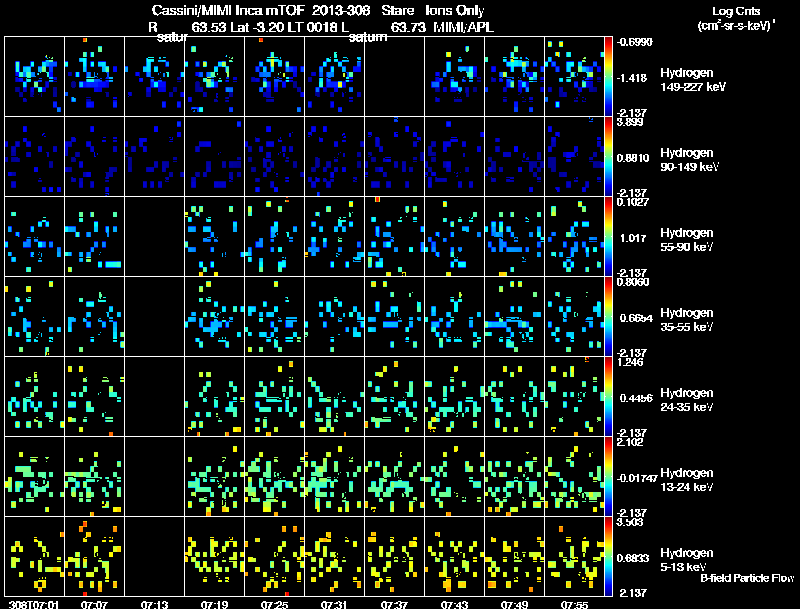Open the 55-90 keV panel at 07:43

click(455, 237)
